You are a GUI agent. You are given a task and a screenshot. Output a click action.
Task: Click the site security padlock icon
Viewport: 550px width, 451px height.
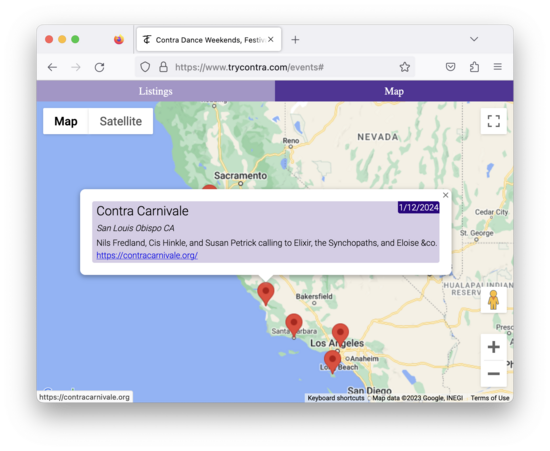coord(163,67)
